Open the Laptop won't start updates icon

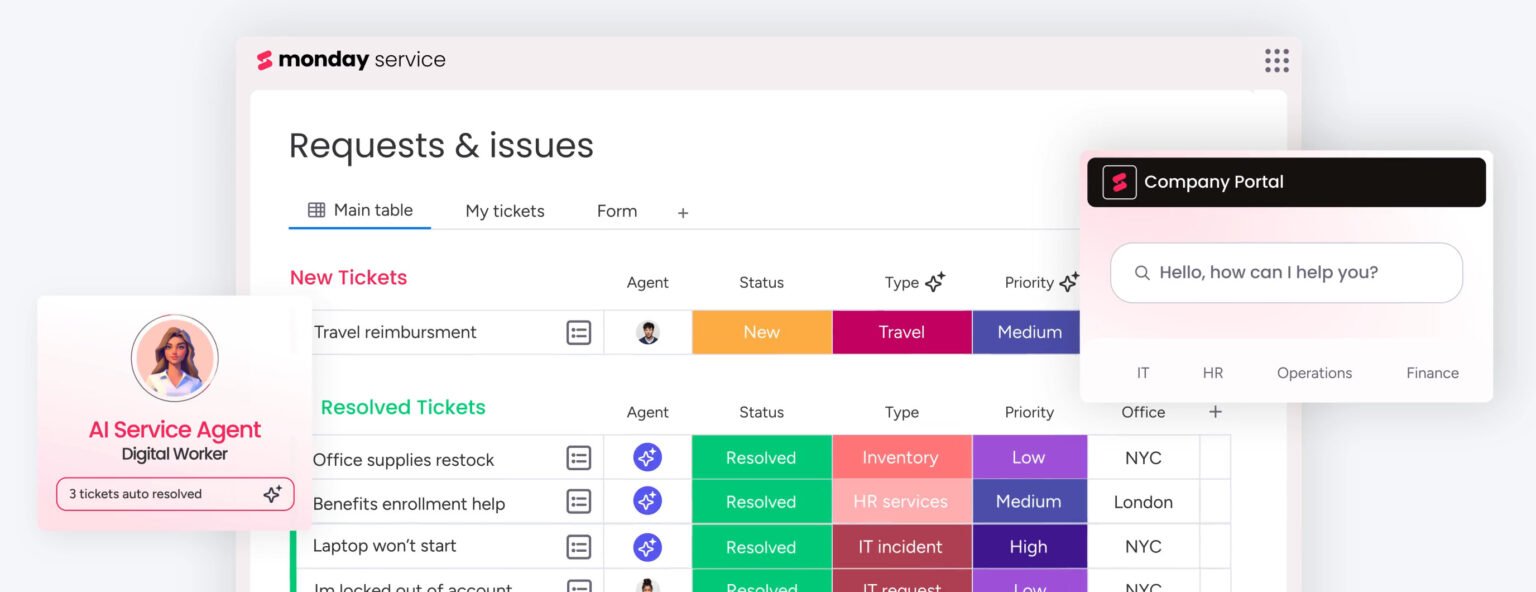pyautogui.click(x=579, y=547)
